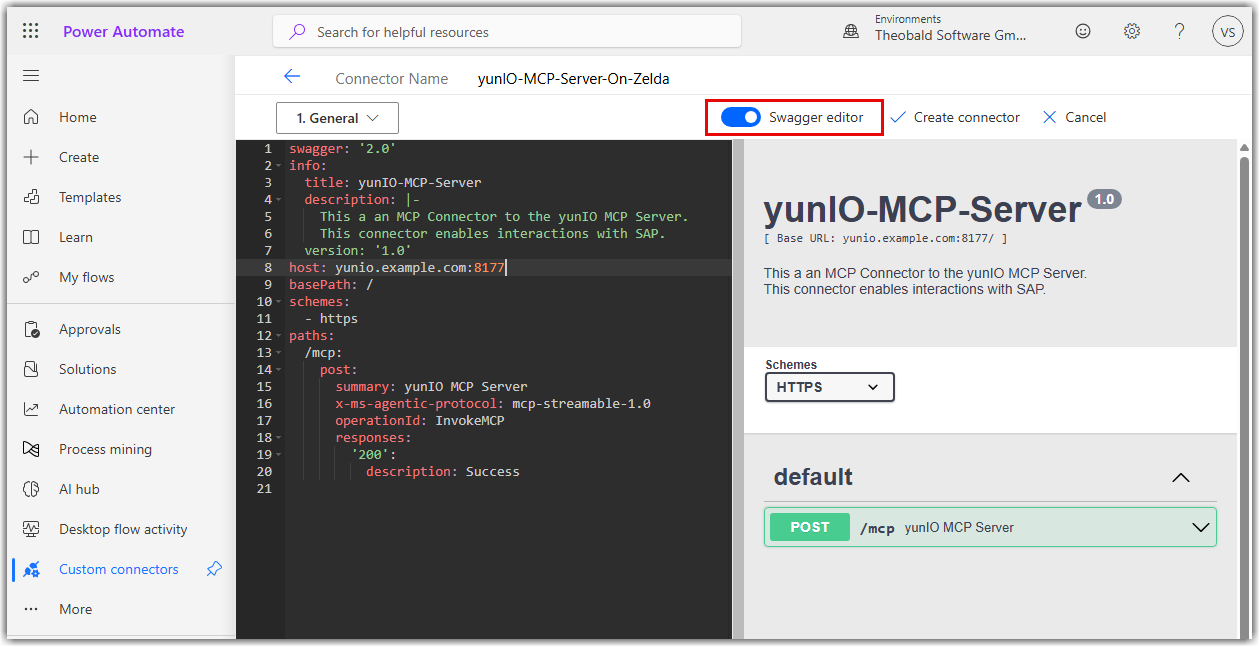This screenshot has height=647, width=1260.
Task: Open the 1. General step dropdown
Action: (337, 118)
